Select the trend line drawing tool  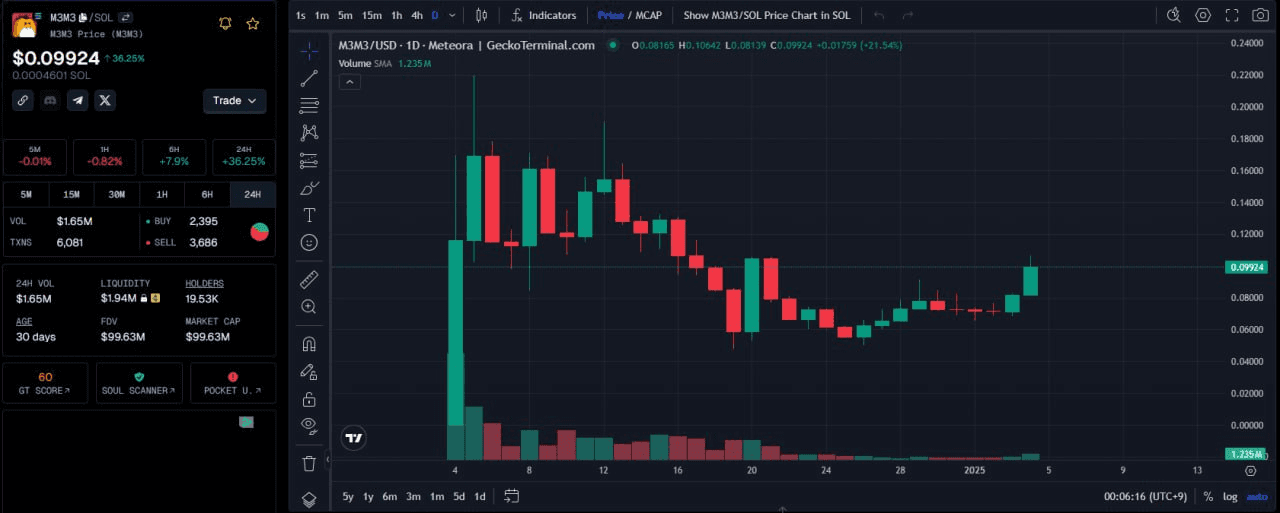309,78
